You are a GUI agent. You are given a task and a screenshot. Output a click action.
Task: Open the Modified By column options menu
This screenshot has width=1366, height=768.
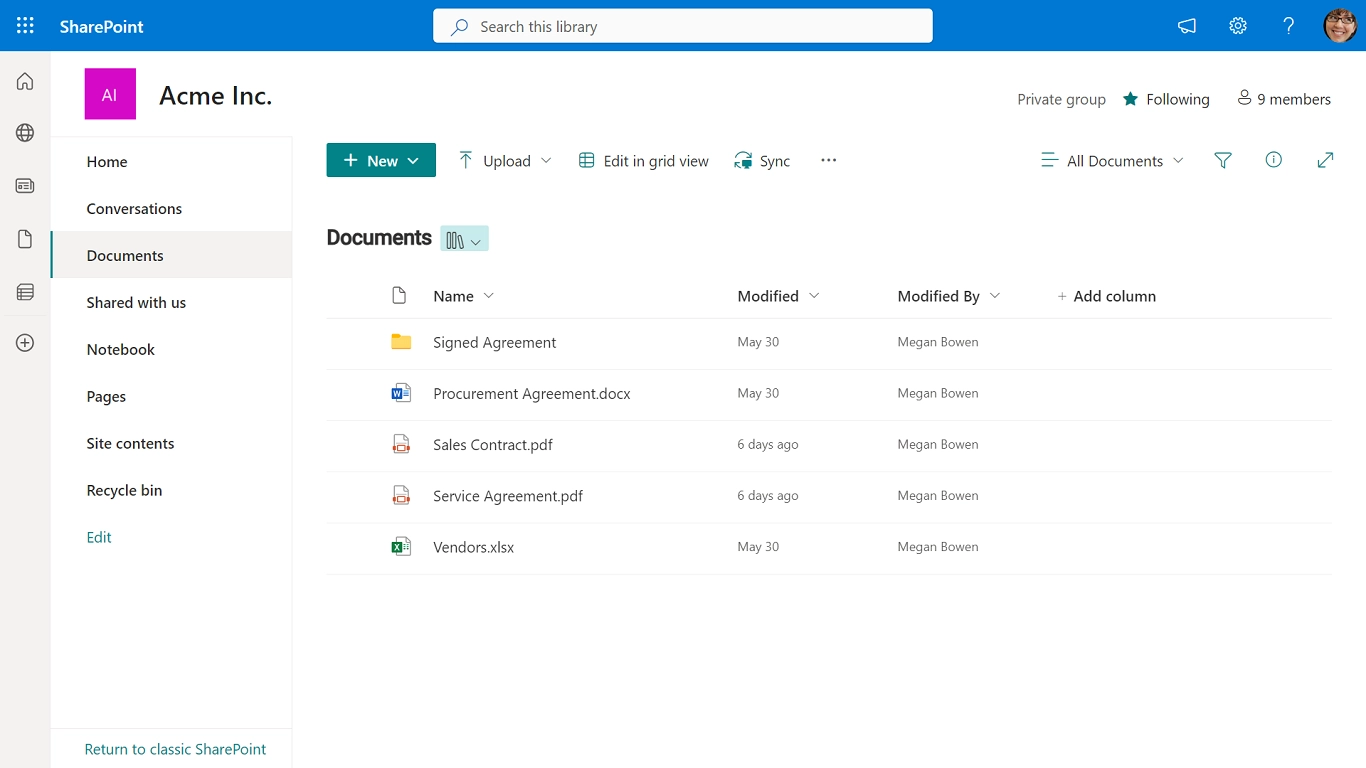pyautogui.click(x=949, y=296)
